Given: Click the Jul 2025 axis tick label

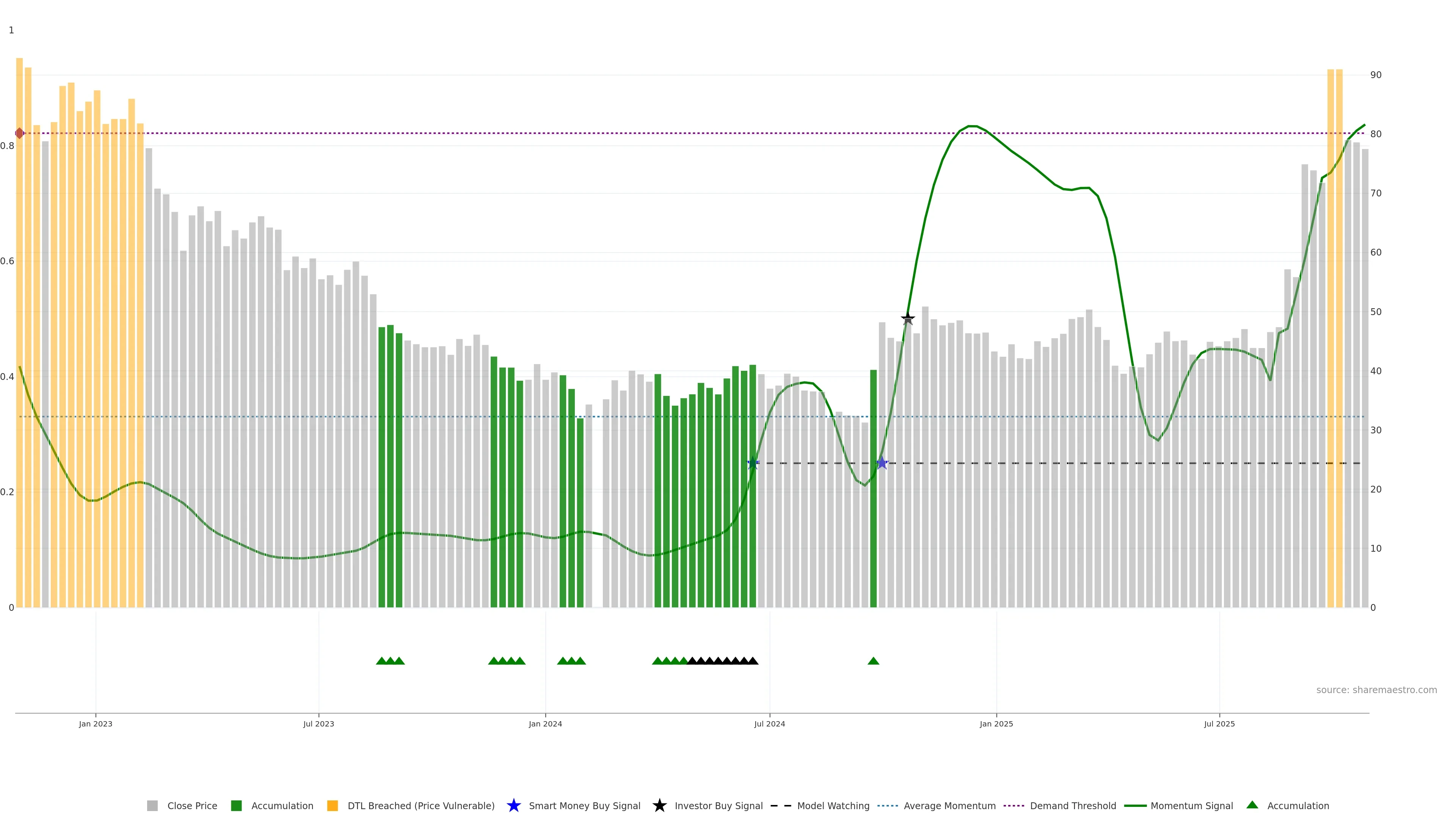Looking at the screenshot, I should 1219,723.
